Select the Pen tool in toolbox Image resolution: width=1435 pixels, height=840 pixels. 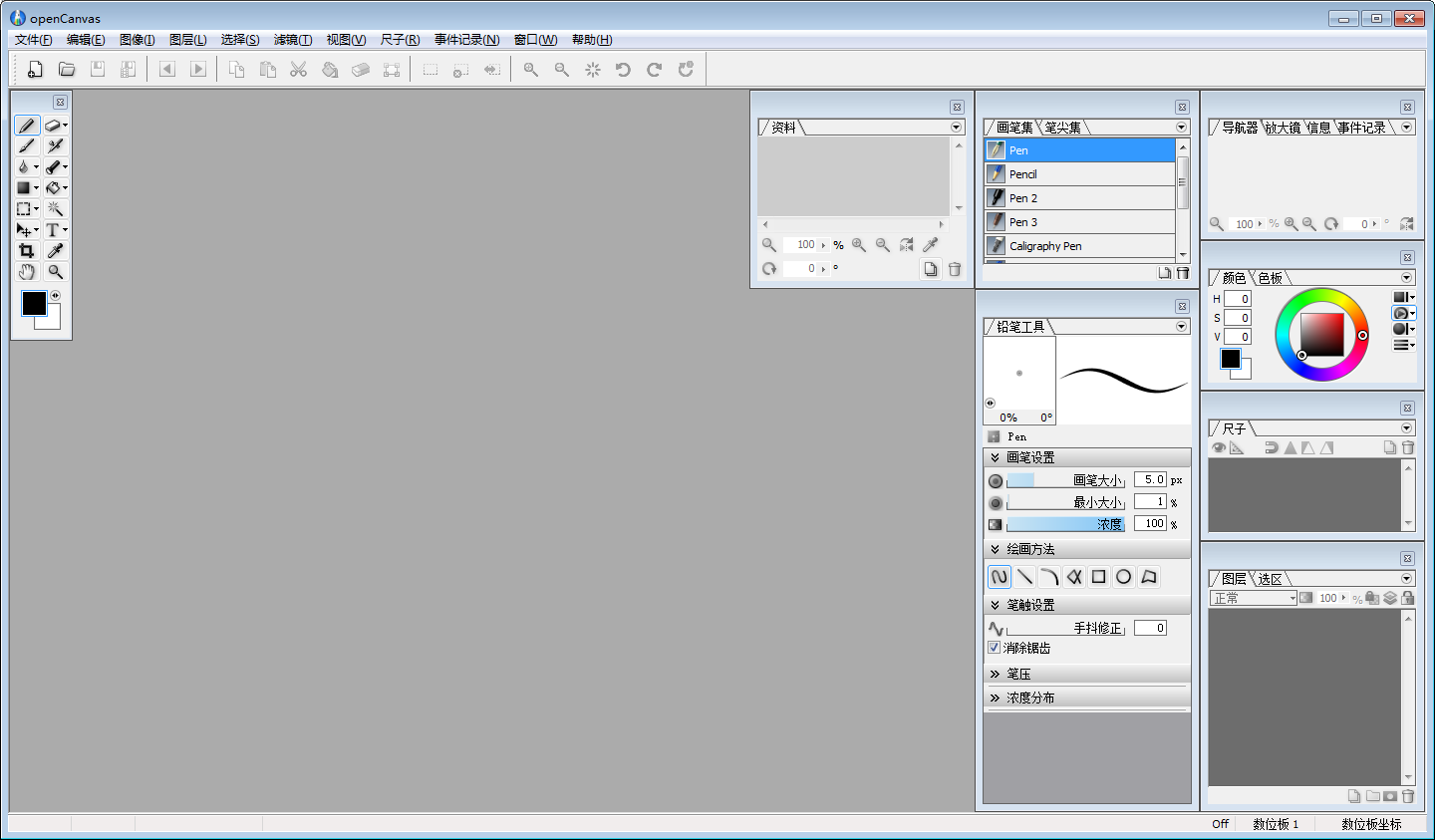[x=27, y=126]
